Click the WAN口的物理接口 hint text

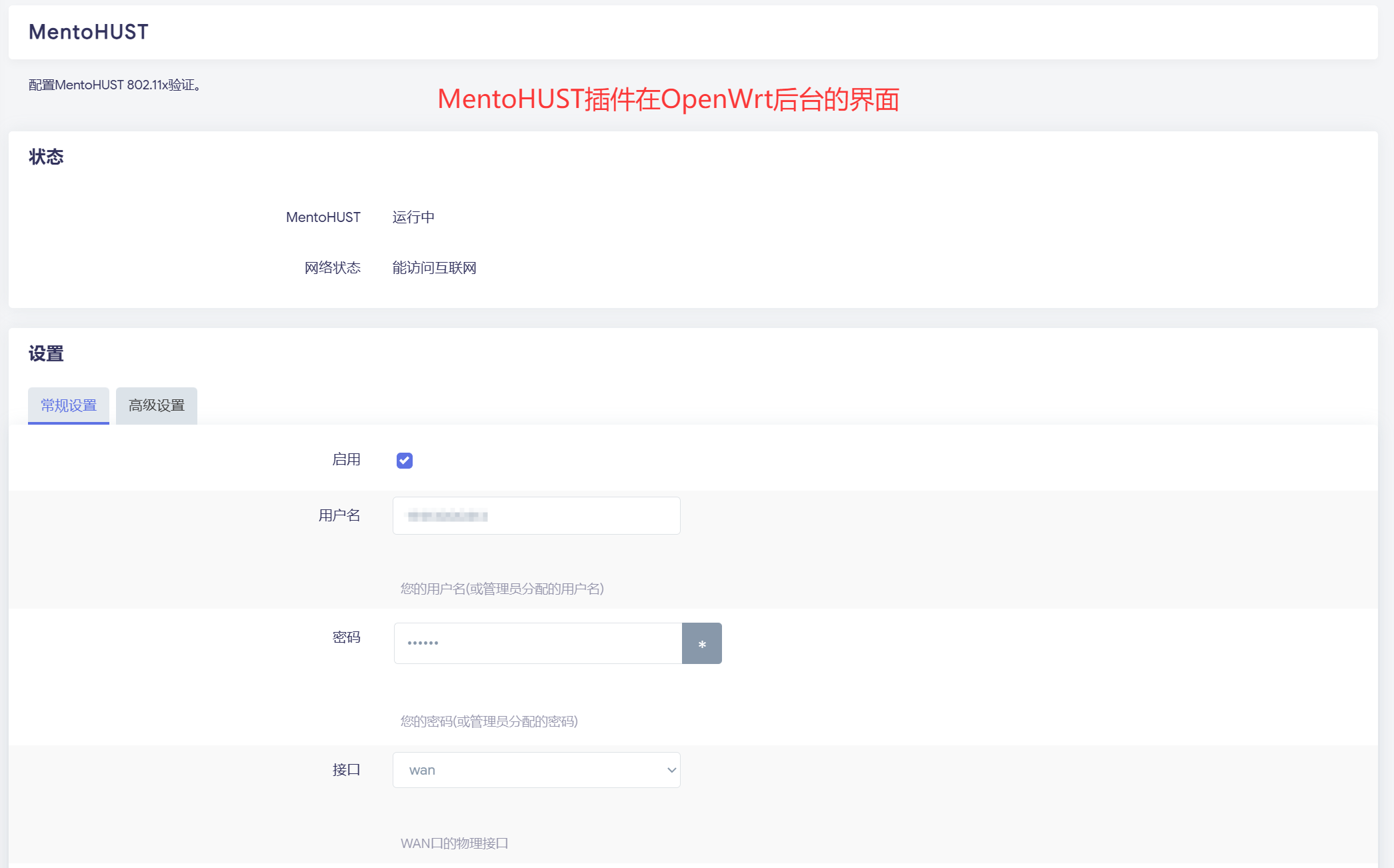click(454, 843)
